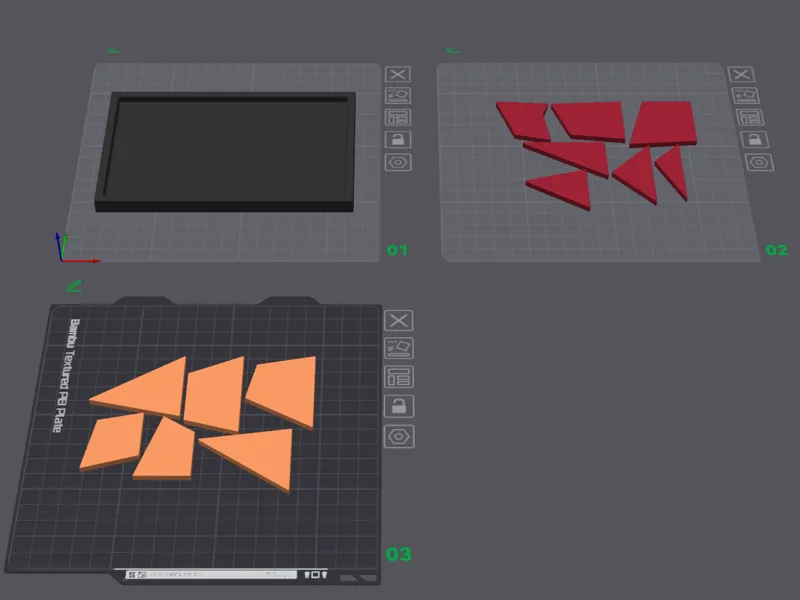
Task: Arrange objects on plate 03
Action: tap(399, 377)
